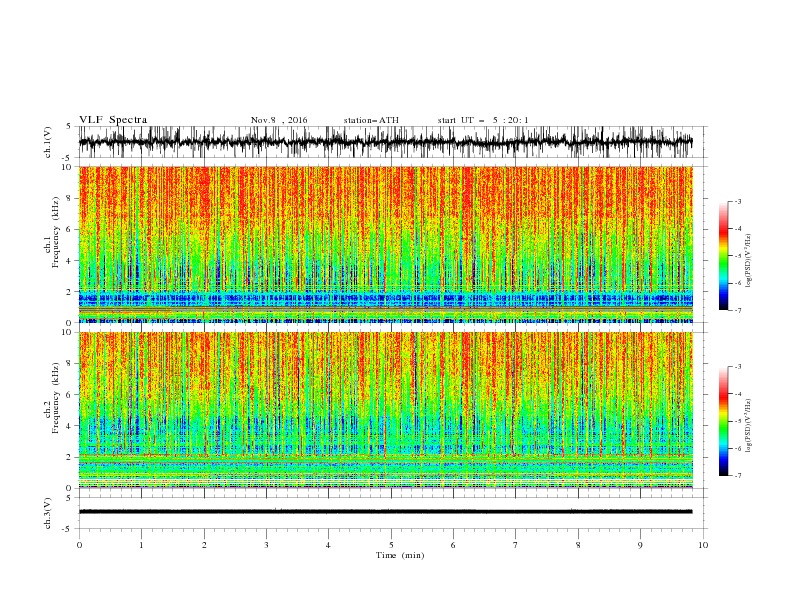This screenshot has height=612, width=792.
Task: Click time-axis tick label "1"
Action: 141,545
